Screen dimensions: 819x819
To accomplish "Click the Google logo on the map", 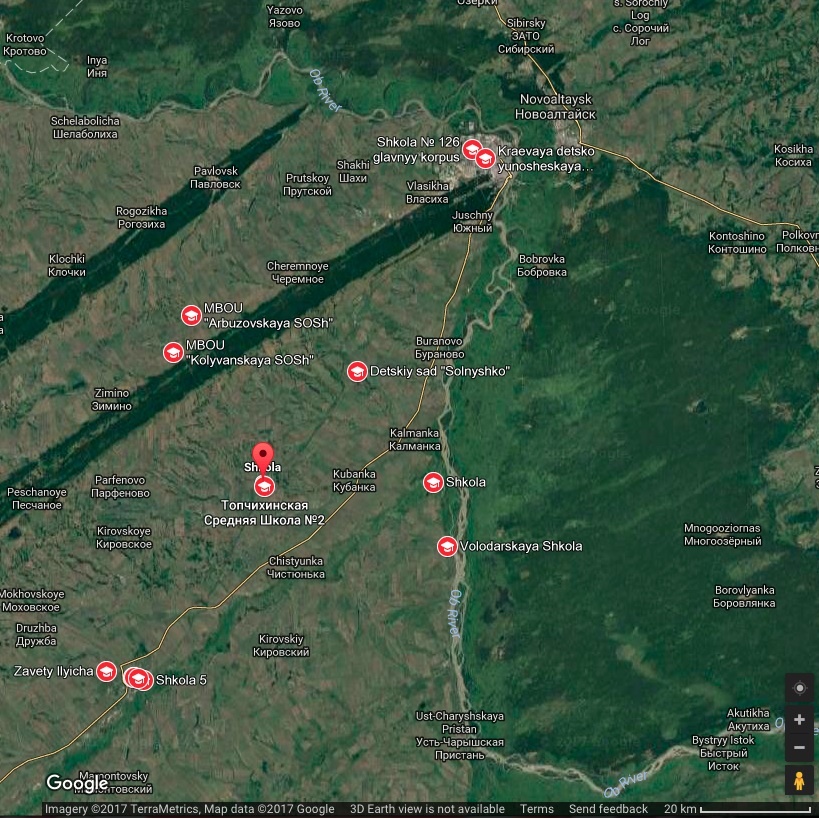I will coord(77,783).
